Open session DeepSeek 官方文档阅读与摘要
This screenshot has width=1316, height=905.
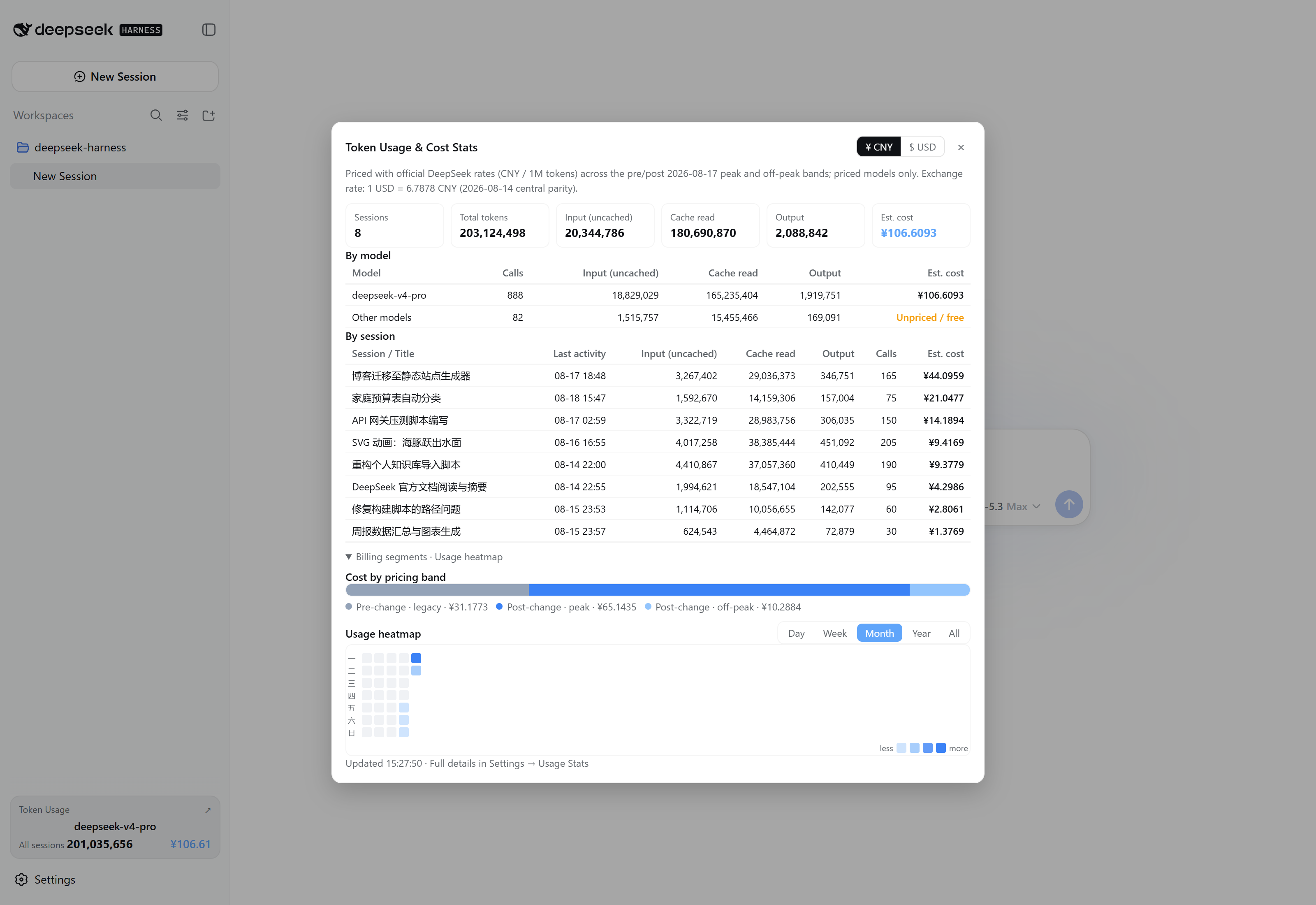pos(658,487)
